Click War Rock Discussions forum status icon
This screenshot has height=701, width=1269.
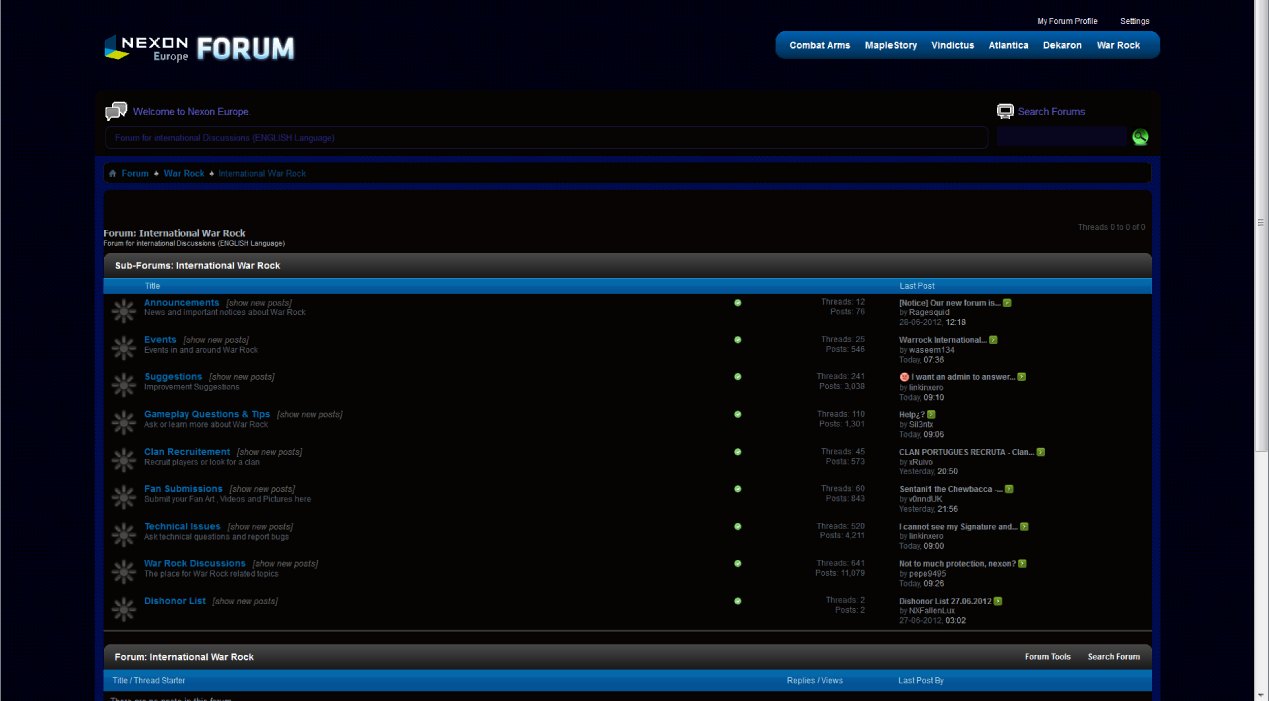pyautogui.click(x=124, y=572)
